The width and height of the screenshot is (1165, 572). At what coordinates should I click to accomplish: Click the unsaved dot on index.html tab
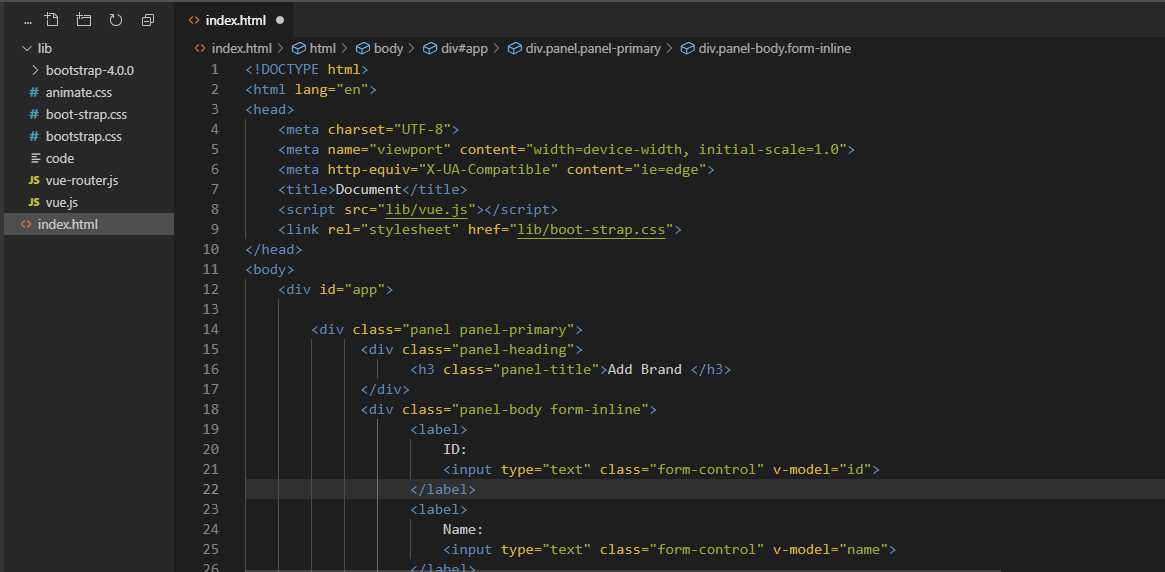(280, 21)
